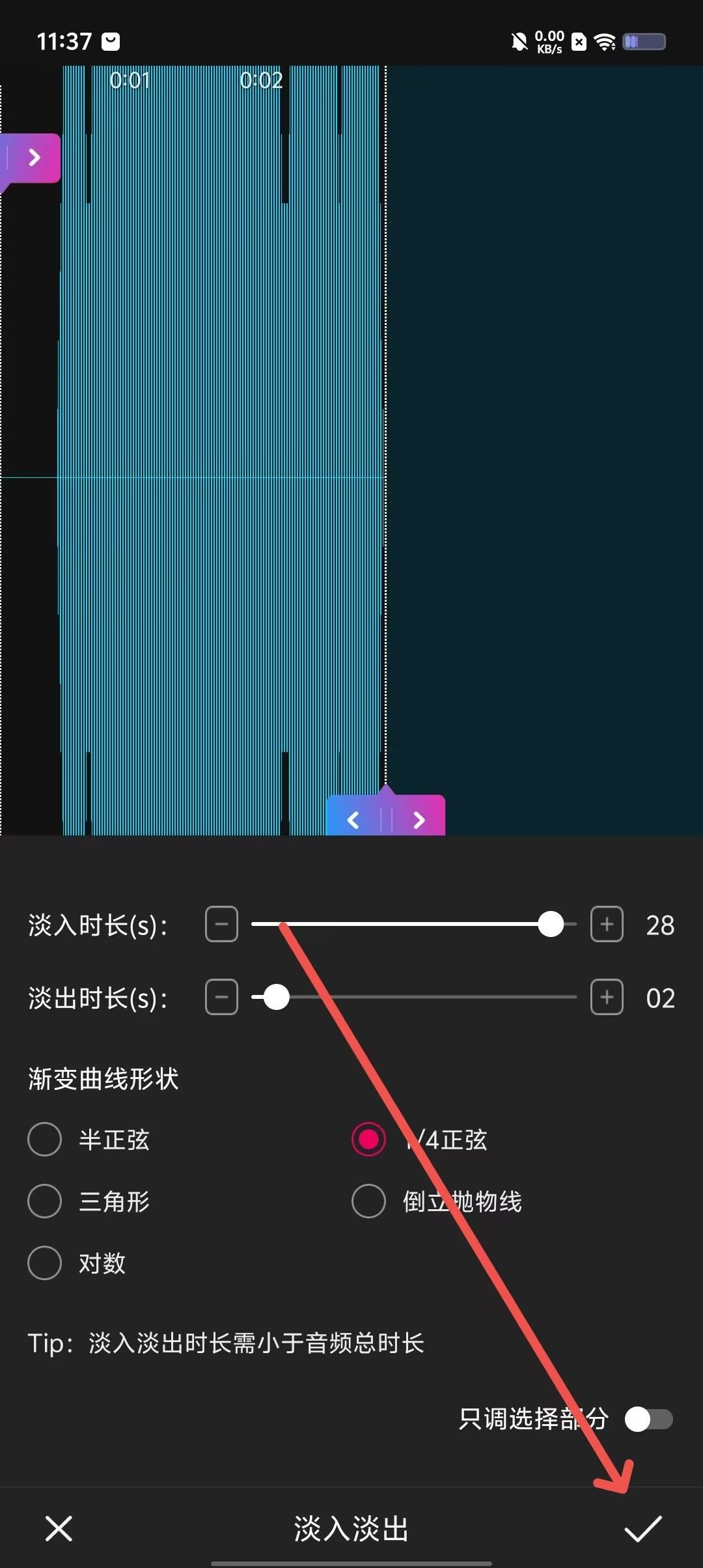Decrease fade-out duration with the minus button
This screenshot has height=1568, width=703.
(x=221, y=997)
